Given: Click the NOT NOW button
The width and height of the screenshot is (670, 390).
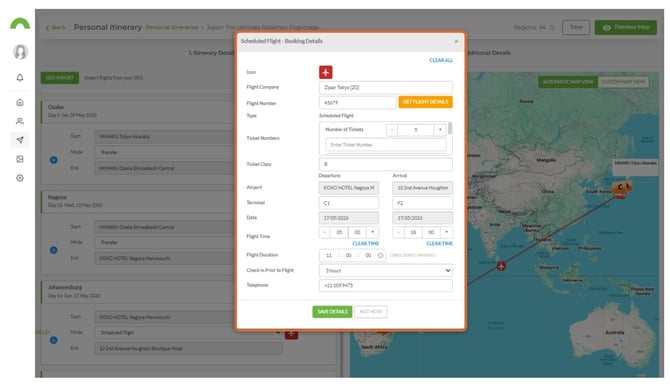Looking at the screenshot, I should click(370, 312).
